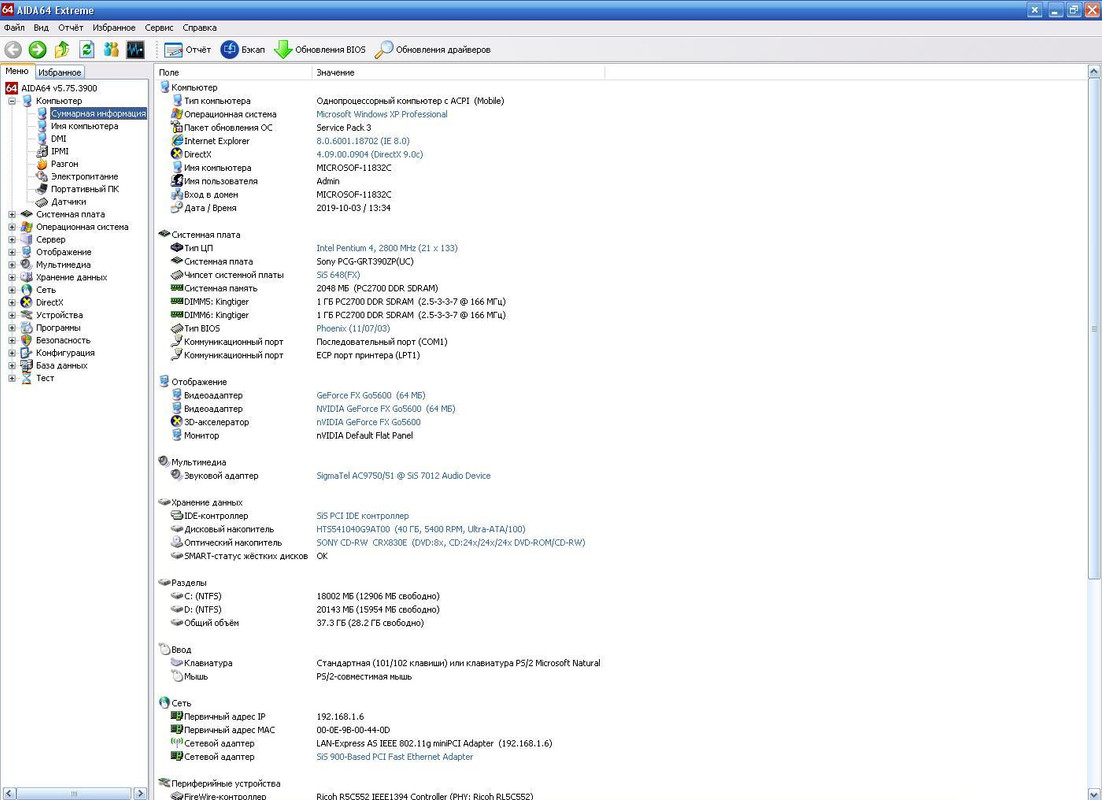Click the Back arrow toolbar icon
Viewport: 1102px width, 800px height.
click(x=13, y=49)
